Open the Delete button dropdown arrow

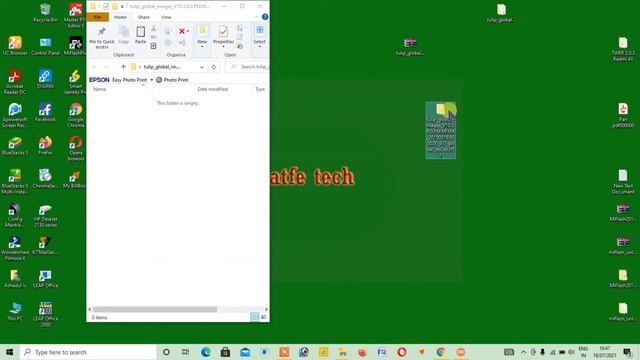tap(188, 31)
